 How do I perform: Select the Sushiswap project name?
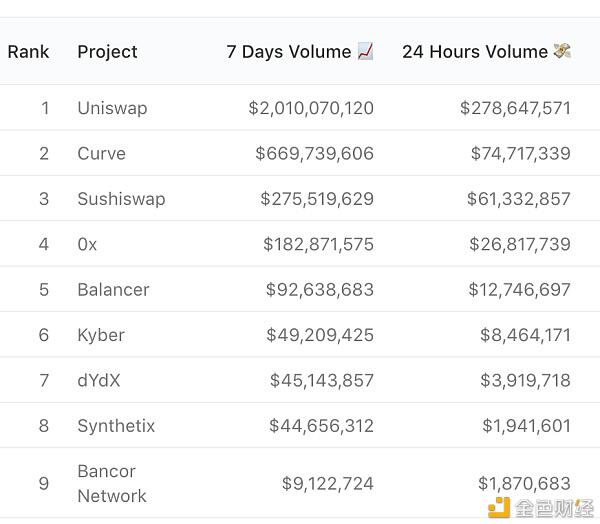(x=121, y=199)
